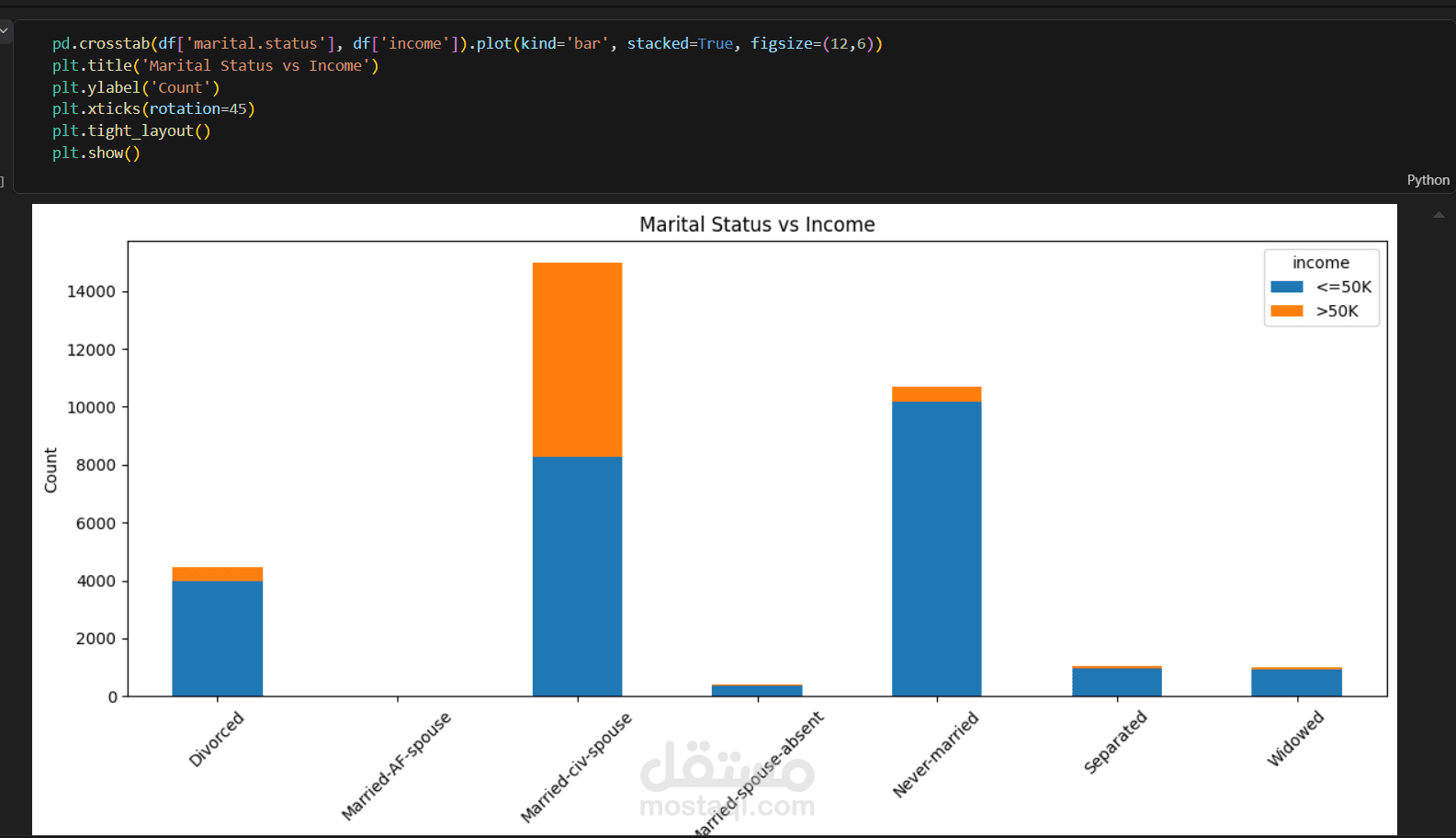1456x838 pixels.
Task: Click the blue segment of Never-married bar
Action: pyautogui.click(x=936, y=549)
